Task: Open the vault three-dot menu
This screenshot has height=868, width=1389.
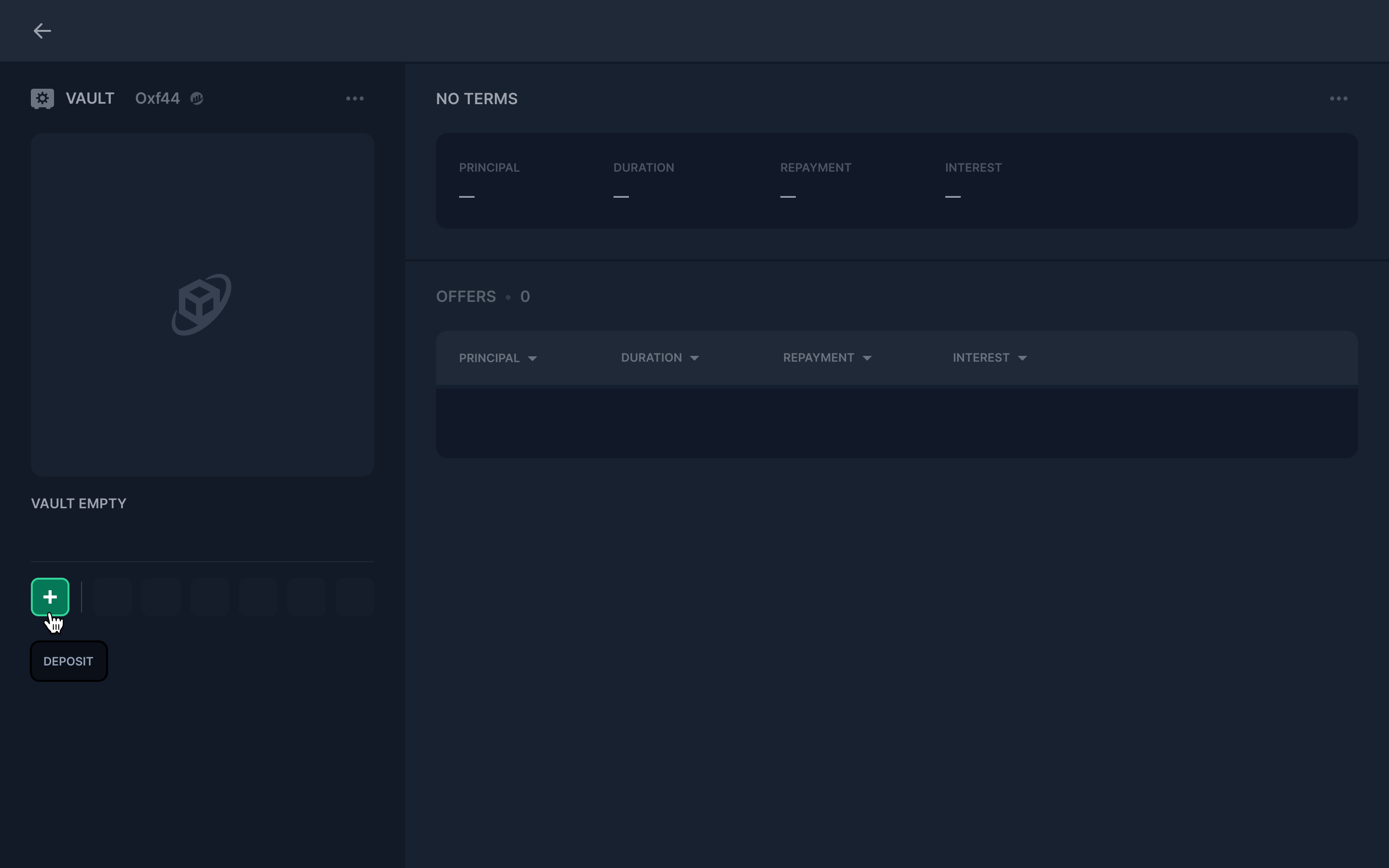Action: [x=354, y=99]
